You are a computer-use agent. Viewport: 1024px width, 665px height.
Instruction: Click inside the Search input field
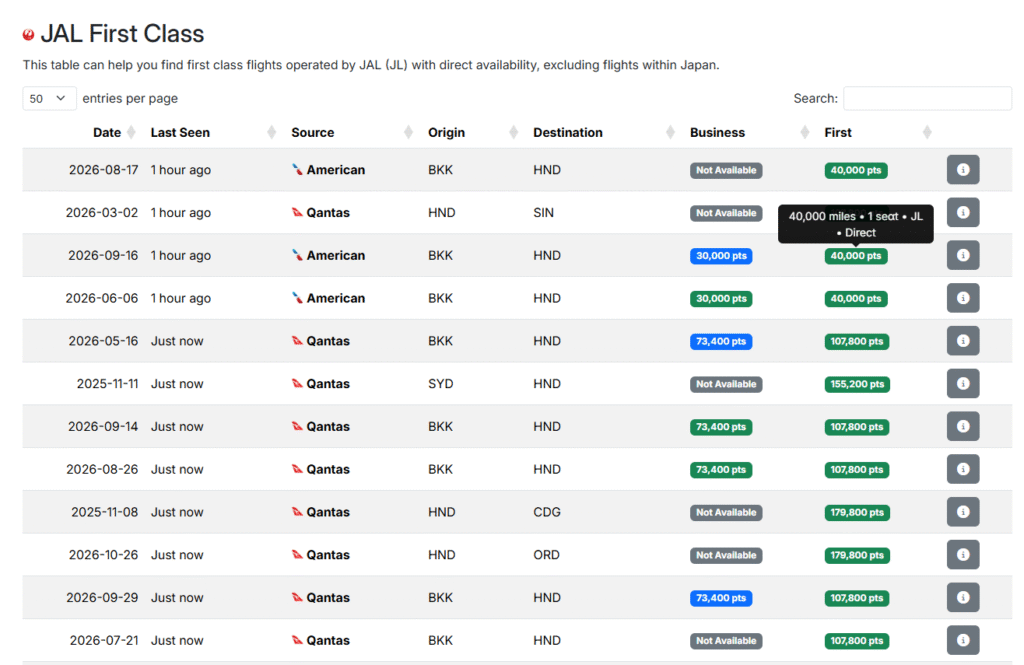(926, 98)
